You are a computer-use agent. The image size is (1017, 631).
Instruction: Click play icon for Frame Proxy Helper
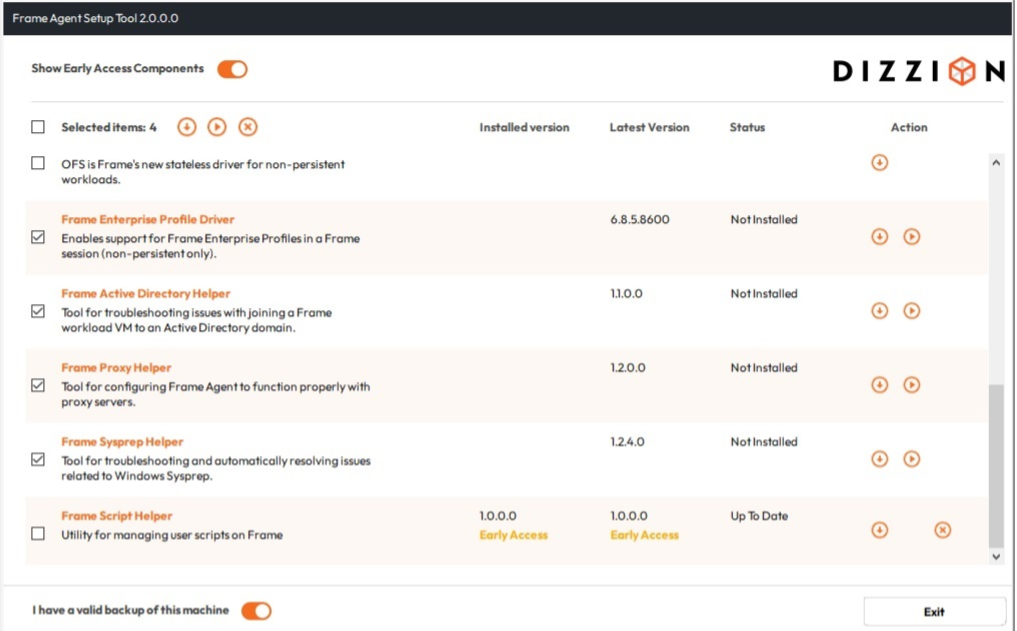point(911,385)
